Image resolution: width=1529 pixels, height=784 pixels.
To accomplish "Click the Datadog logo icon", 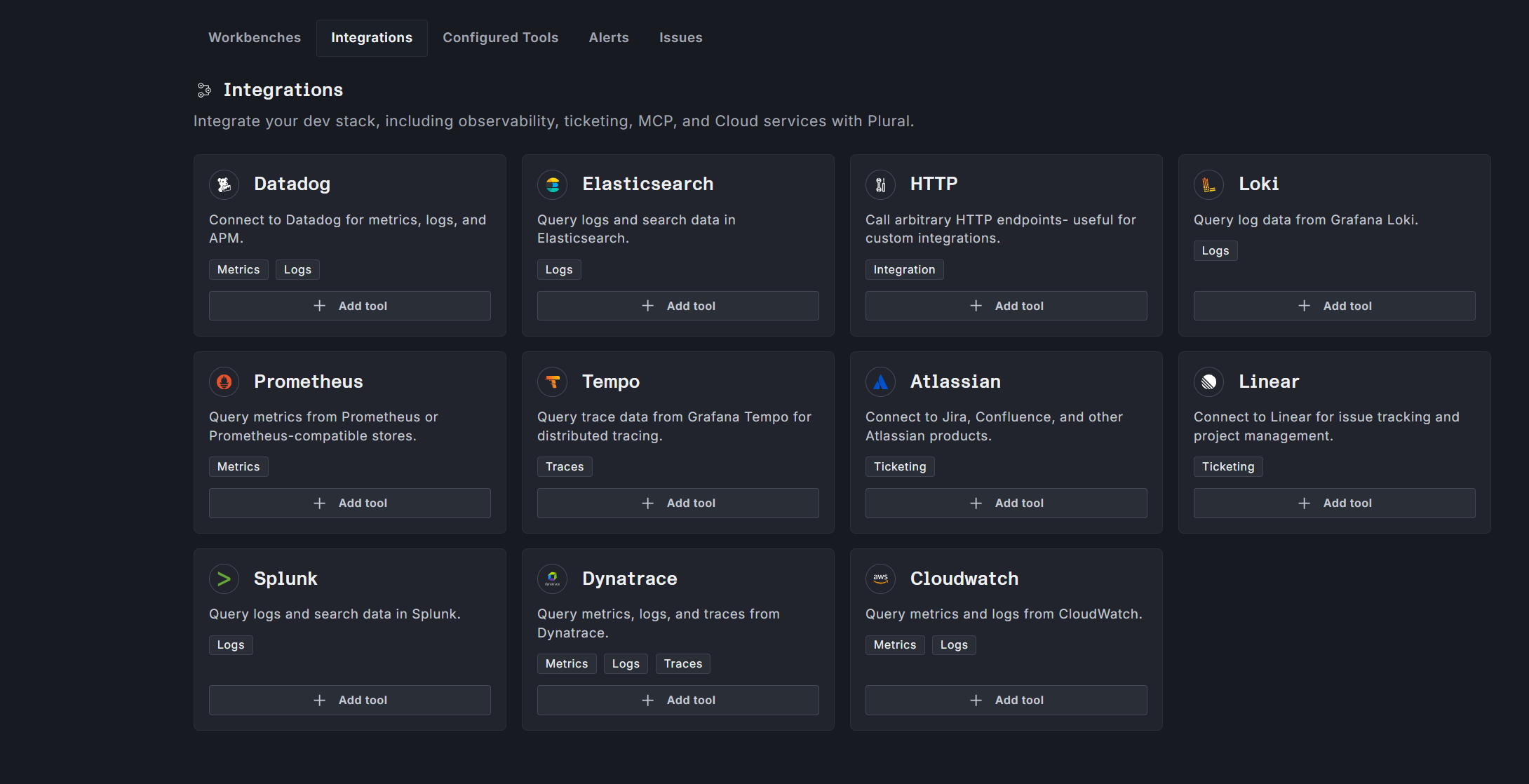I will point(224,184).
